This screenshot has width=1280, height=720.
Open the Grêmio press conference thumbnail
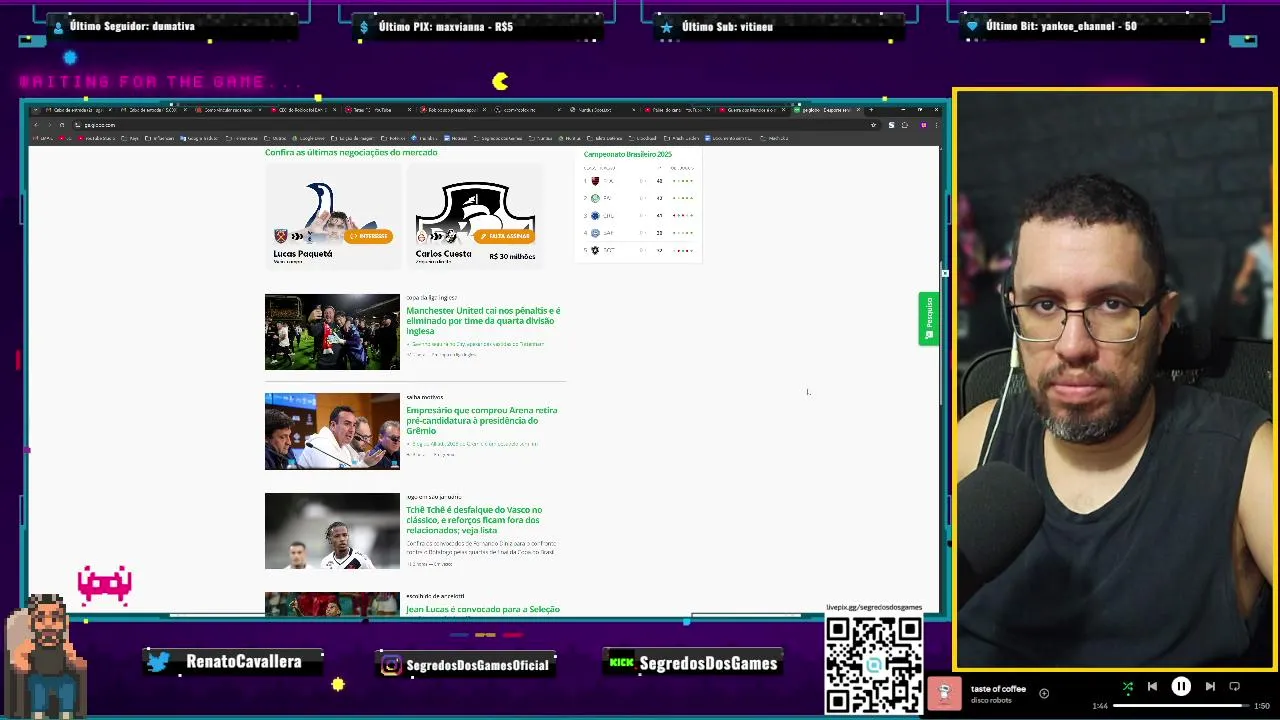pyautogui.click(x=332, y=431)
